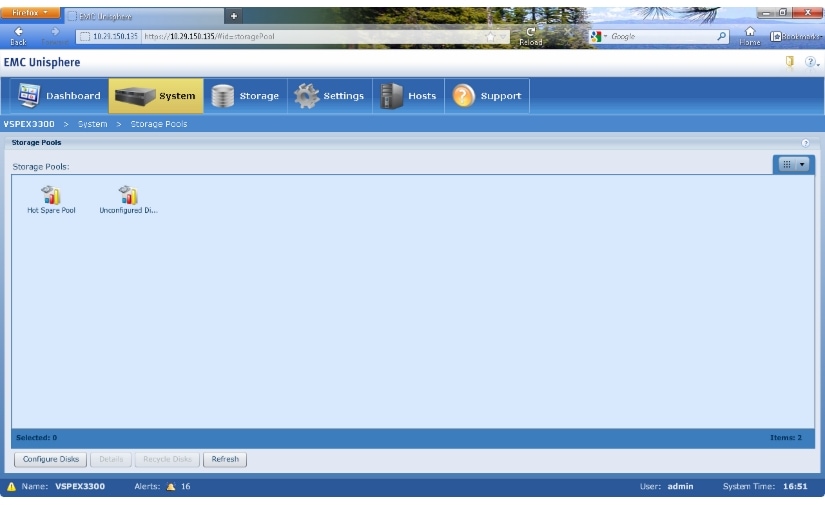
Task: Click the alerts bell icon in status bar
Action: pos(171,487)
